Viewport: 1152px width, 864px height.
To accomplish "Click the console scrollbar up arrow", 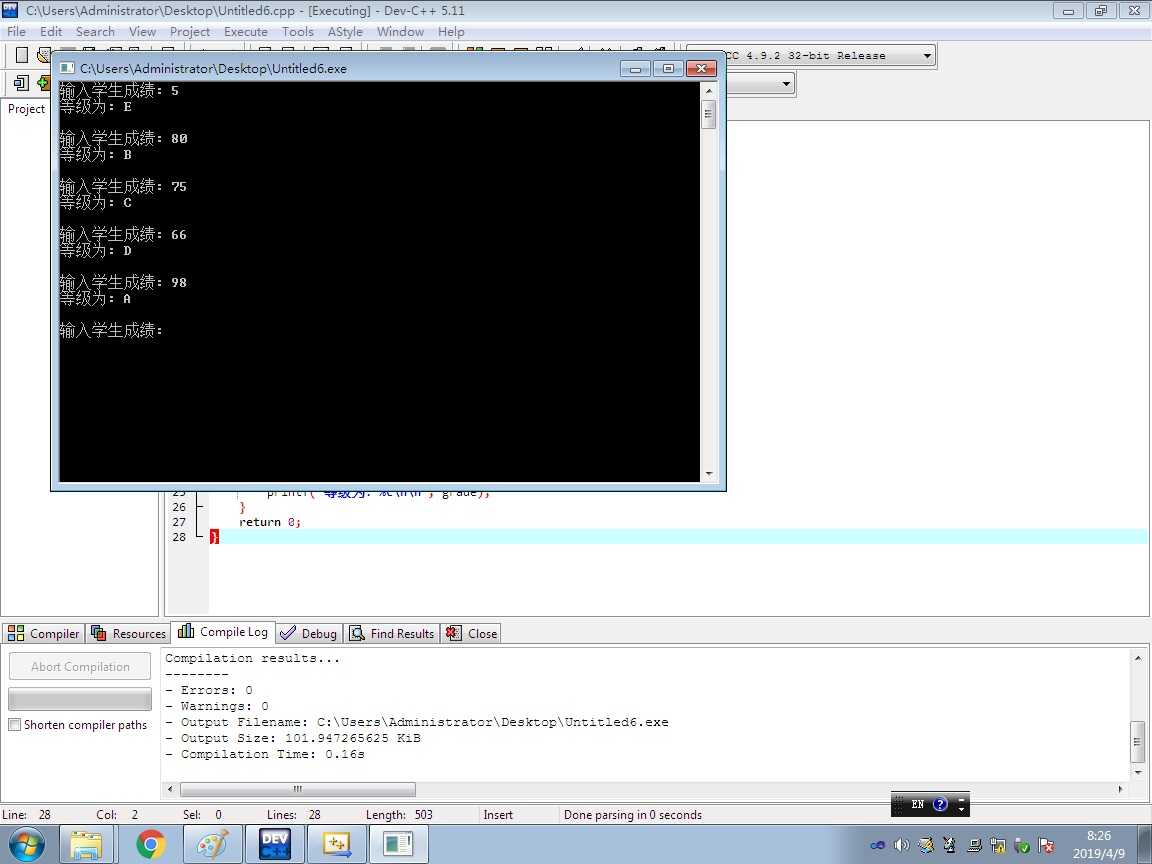I will (709, 90).
